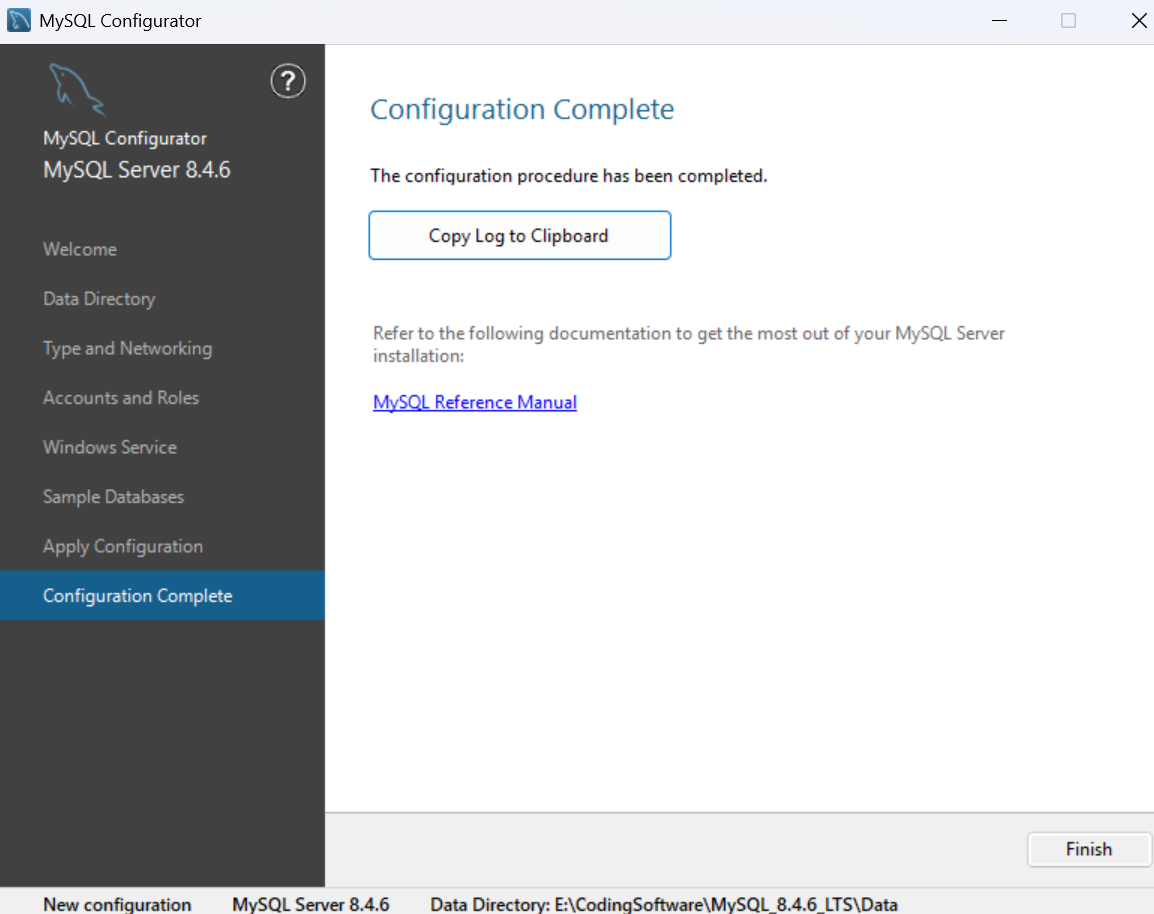Image resolution: width=1154 pixels, height=914 pixels.
Task: Select Apply Configuration in the sidebar
Action: [x=122, y=546]
